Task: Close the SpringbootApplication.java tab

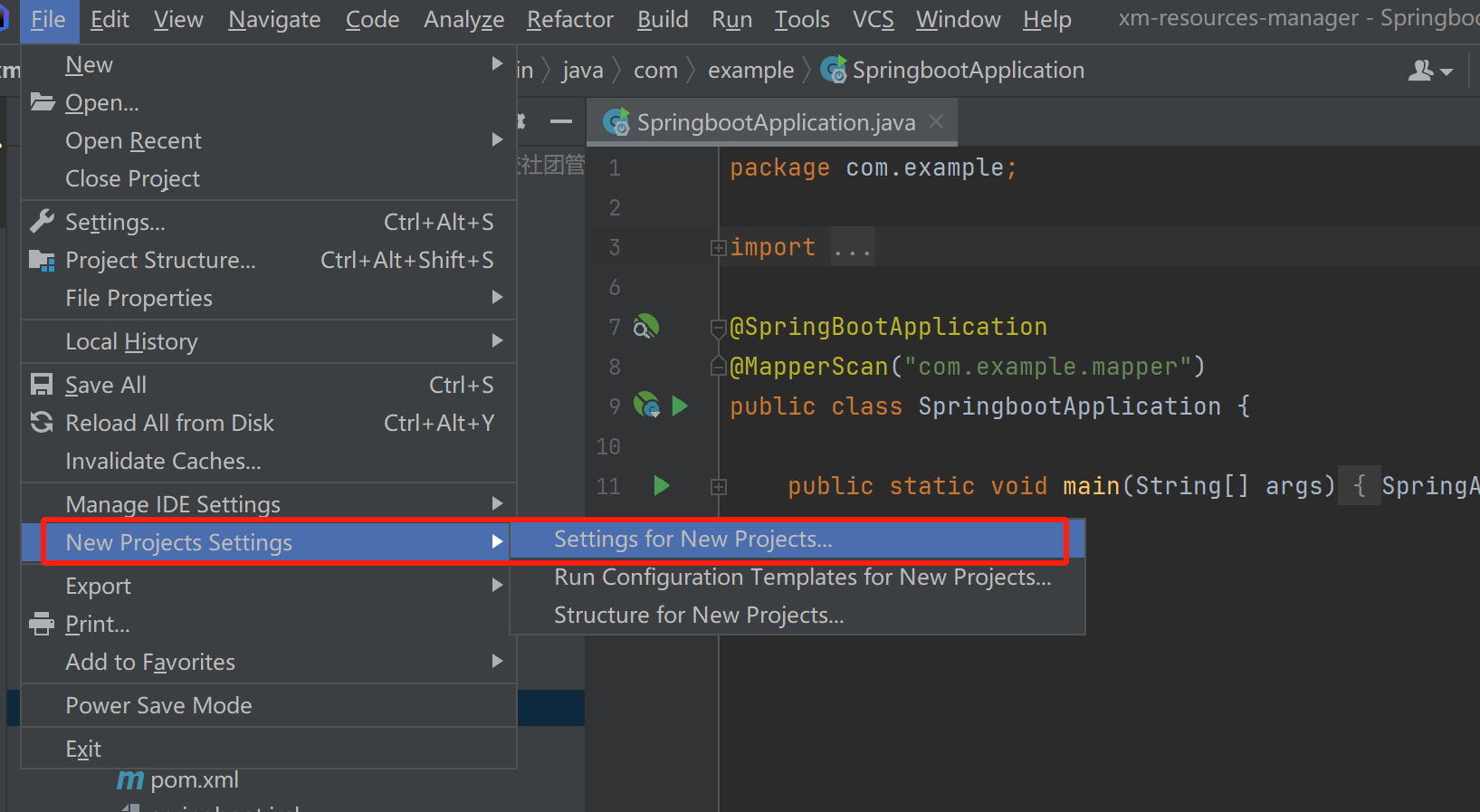Action: (x=937, y=121)
